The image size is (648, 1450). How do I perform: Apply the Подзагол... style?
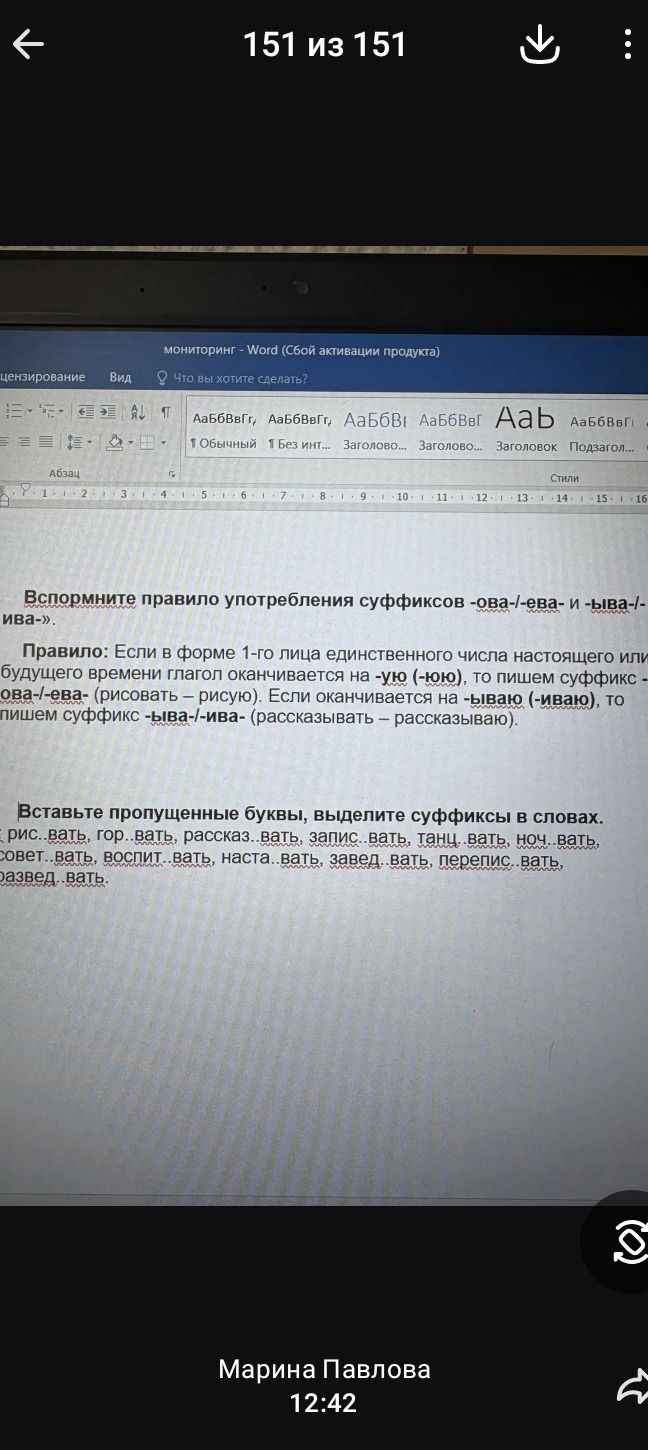602,432
